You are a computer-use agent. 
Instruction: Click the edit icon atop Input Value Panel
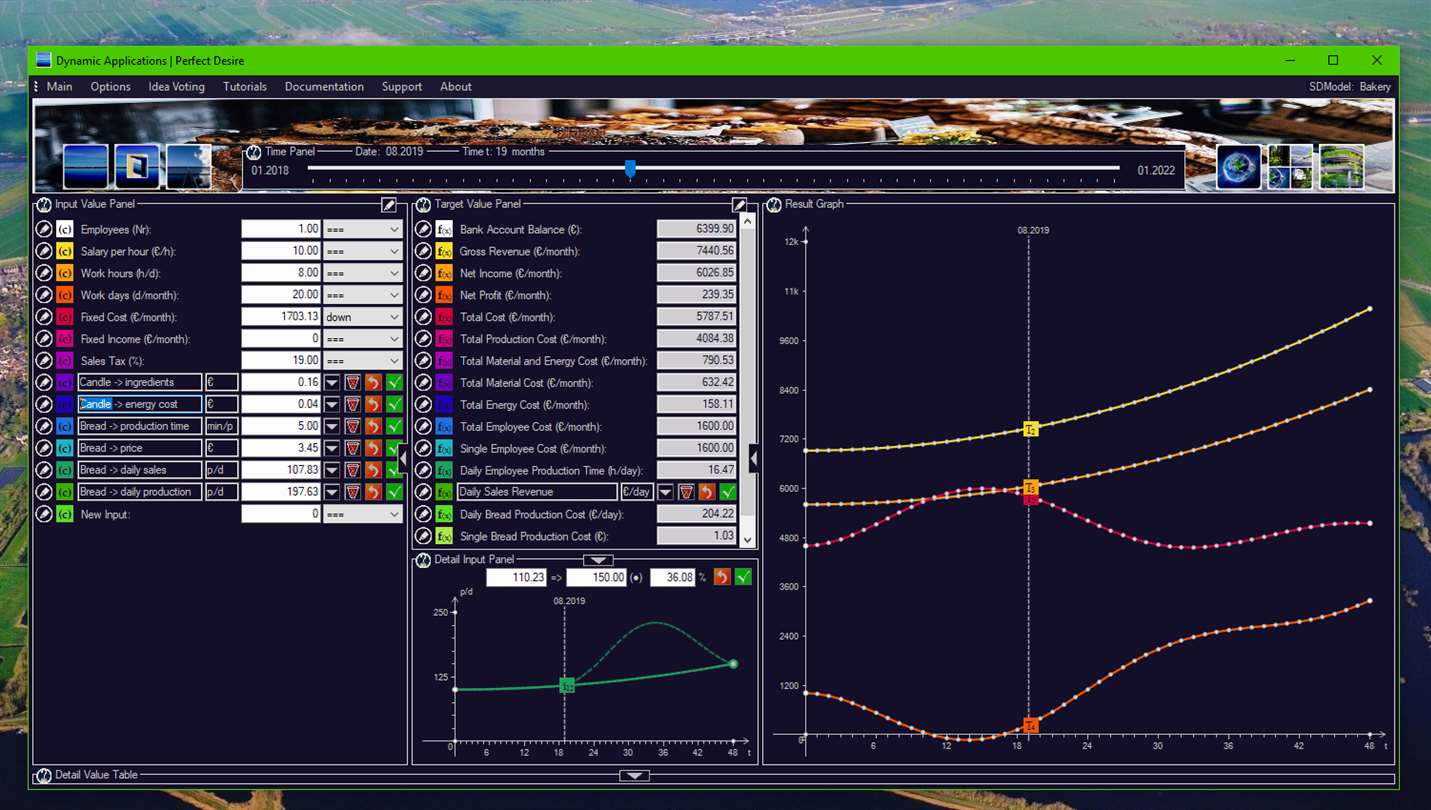pos(389,205)
